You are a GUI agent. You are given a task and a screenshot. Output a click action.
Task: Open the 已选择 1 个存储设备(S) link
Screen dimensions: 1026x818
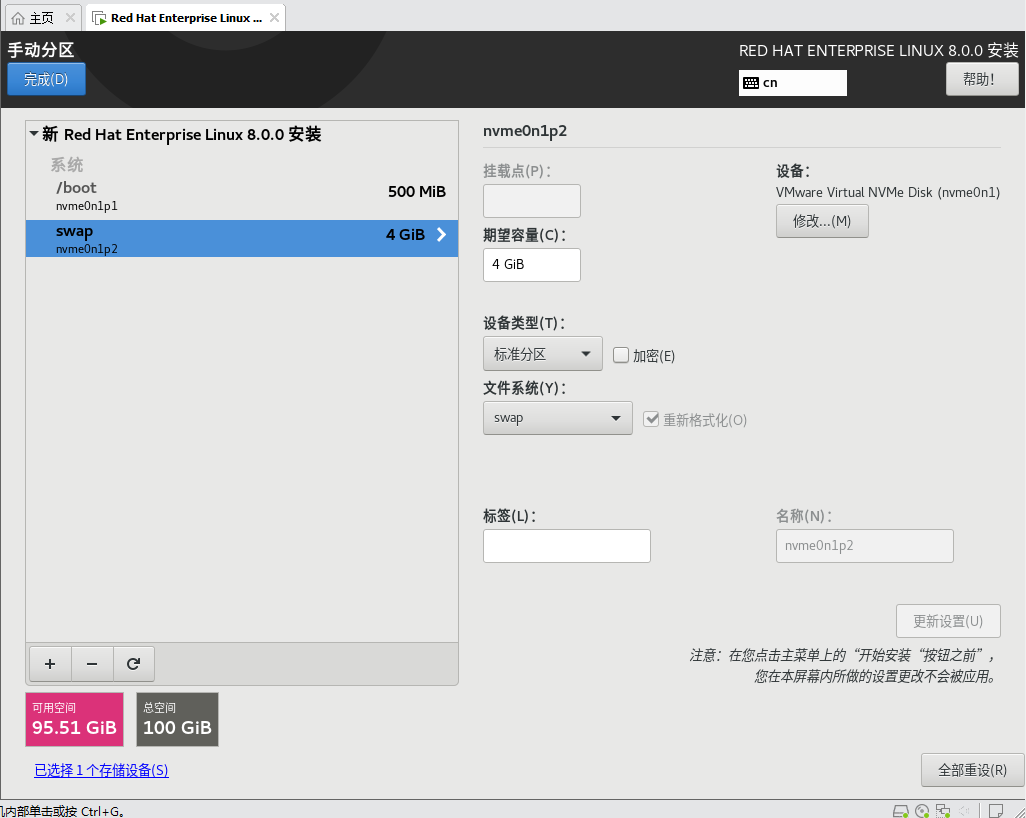tap(101, 770)
